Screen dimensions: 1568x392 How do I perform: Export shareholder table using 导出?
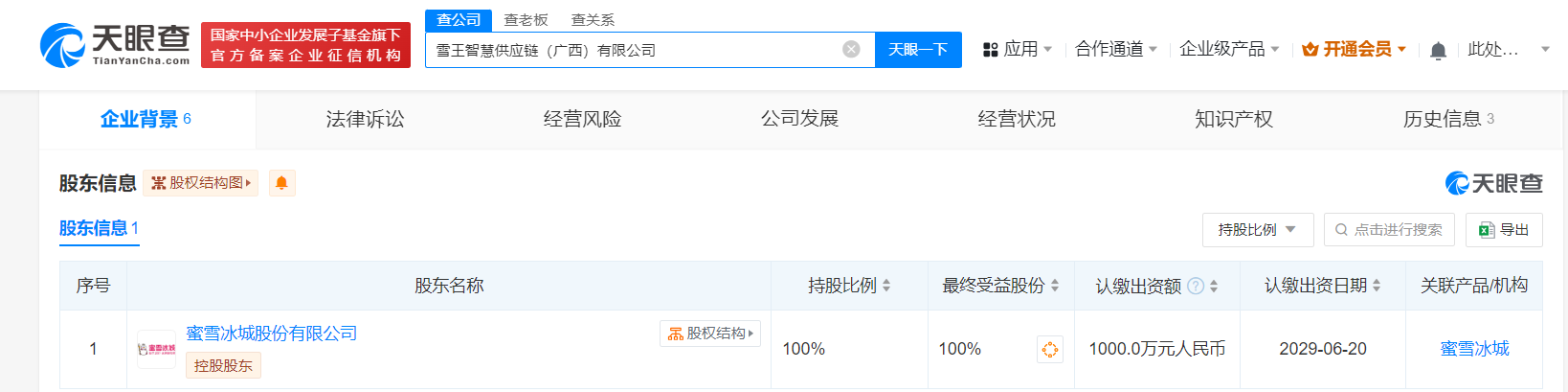coord(1503,230)
